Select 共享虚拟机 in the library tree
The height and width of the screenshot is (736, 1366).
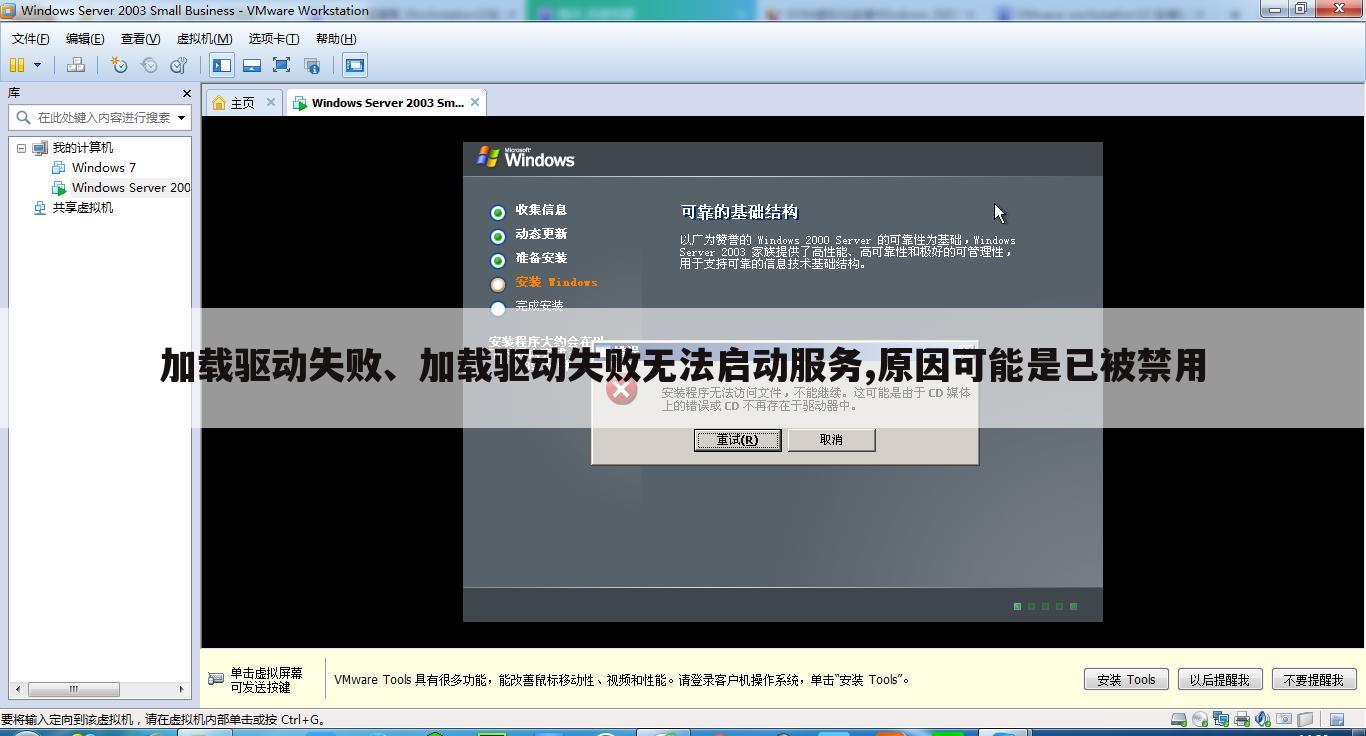pos(83,207)
